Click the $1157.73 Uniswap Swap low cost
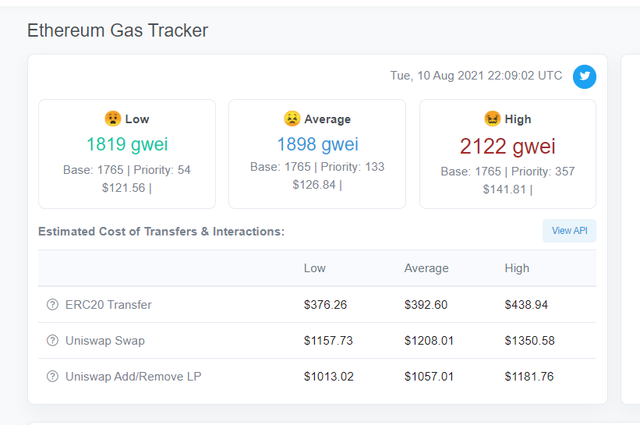The height and width of the screenshot is (425, 640). point(328,340)
